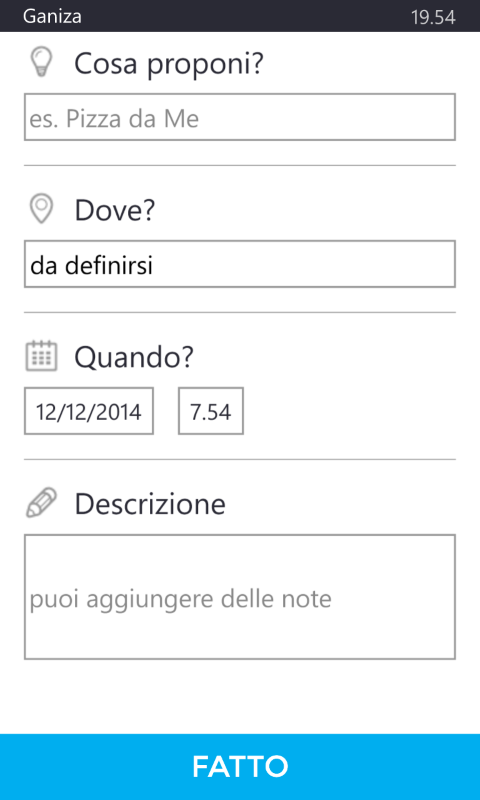Click the pencil icon beside Descrizione

(41, 503)
